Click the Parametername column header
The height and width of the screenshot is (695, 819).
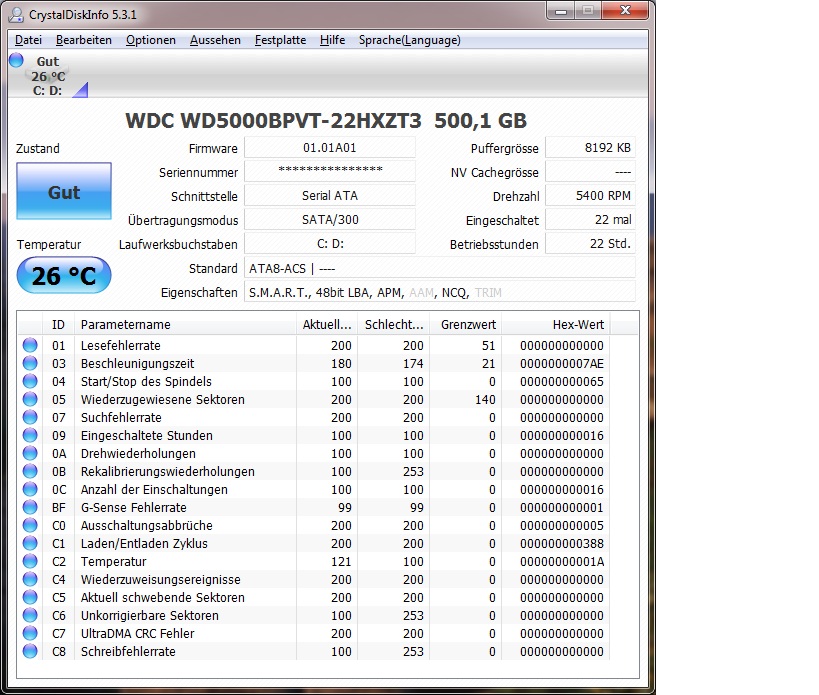185,324
